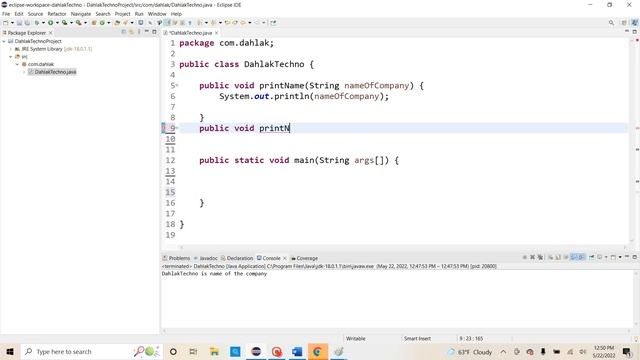Open the New file dropdown arrow
The width and height of the screenshot is (640, 360).
click(12, 23)
